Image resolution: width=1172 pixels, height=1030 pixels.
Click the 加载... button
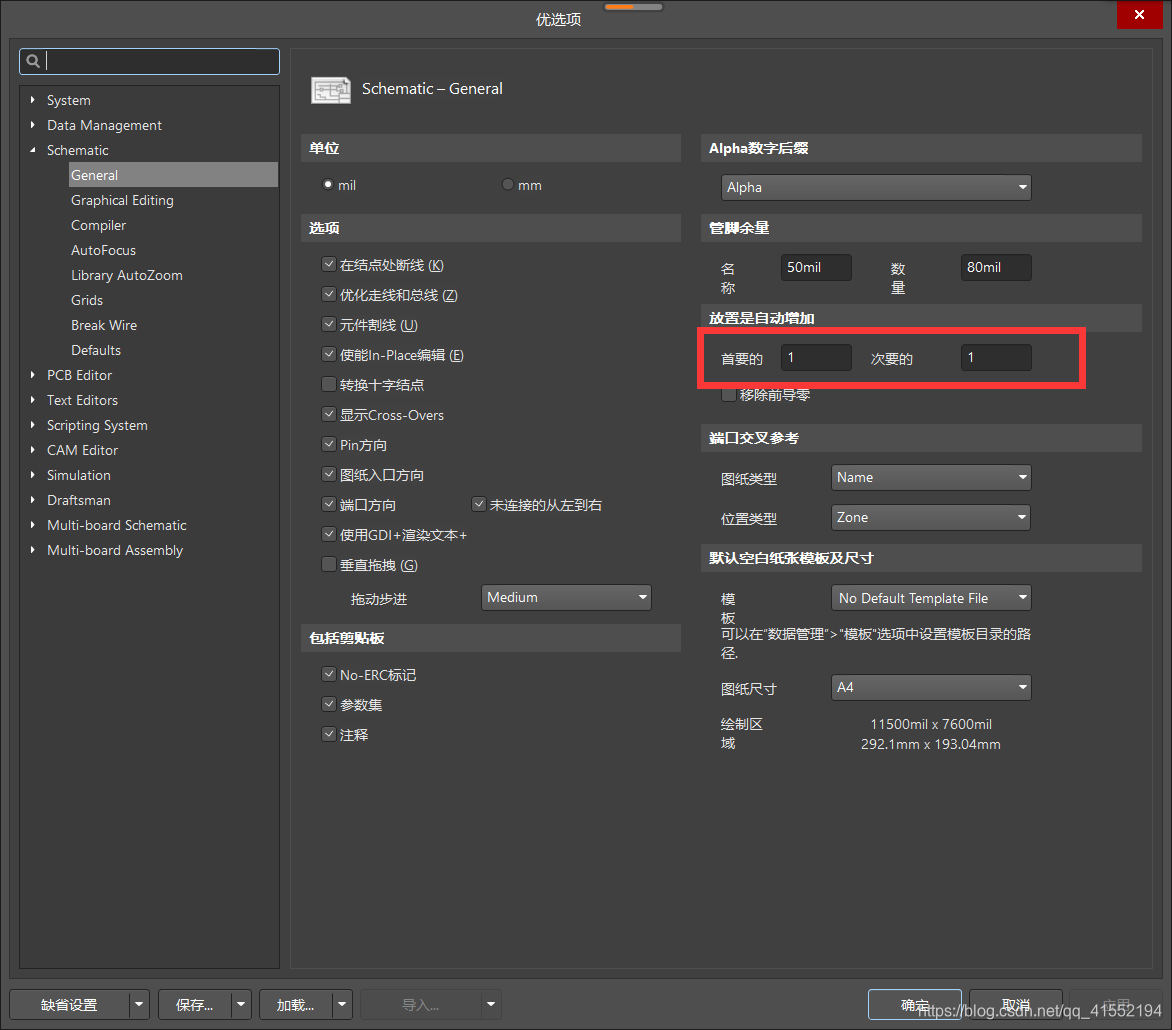[x=295, y=1005]
